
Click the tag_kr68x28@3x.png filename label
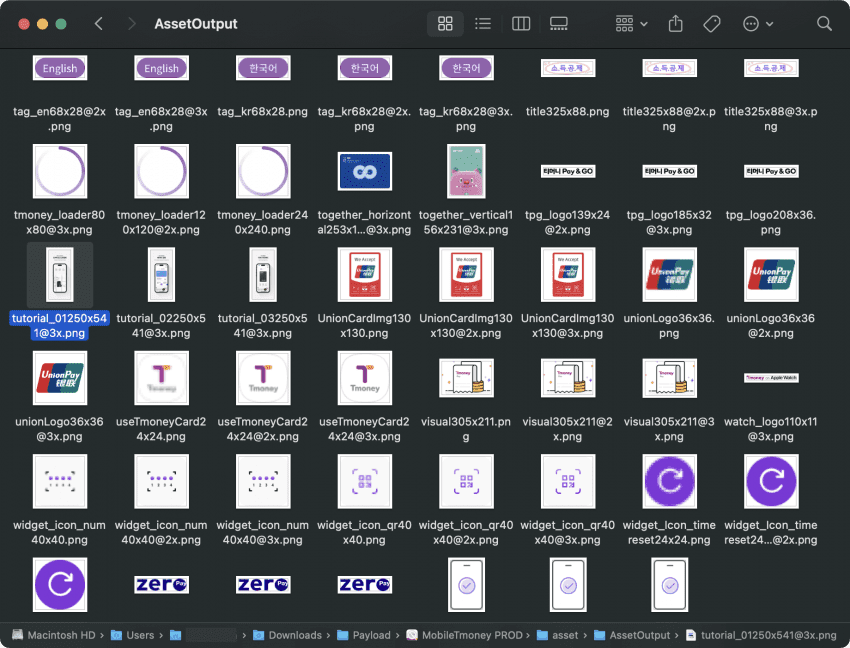466,119
